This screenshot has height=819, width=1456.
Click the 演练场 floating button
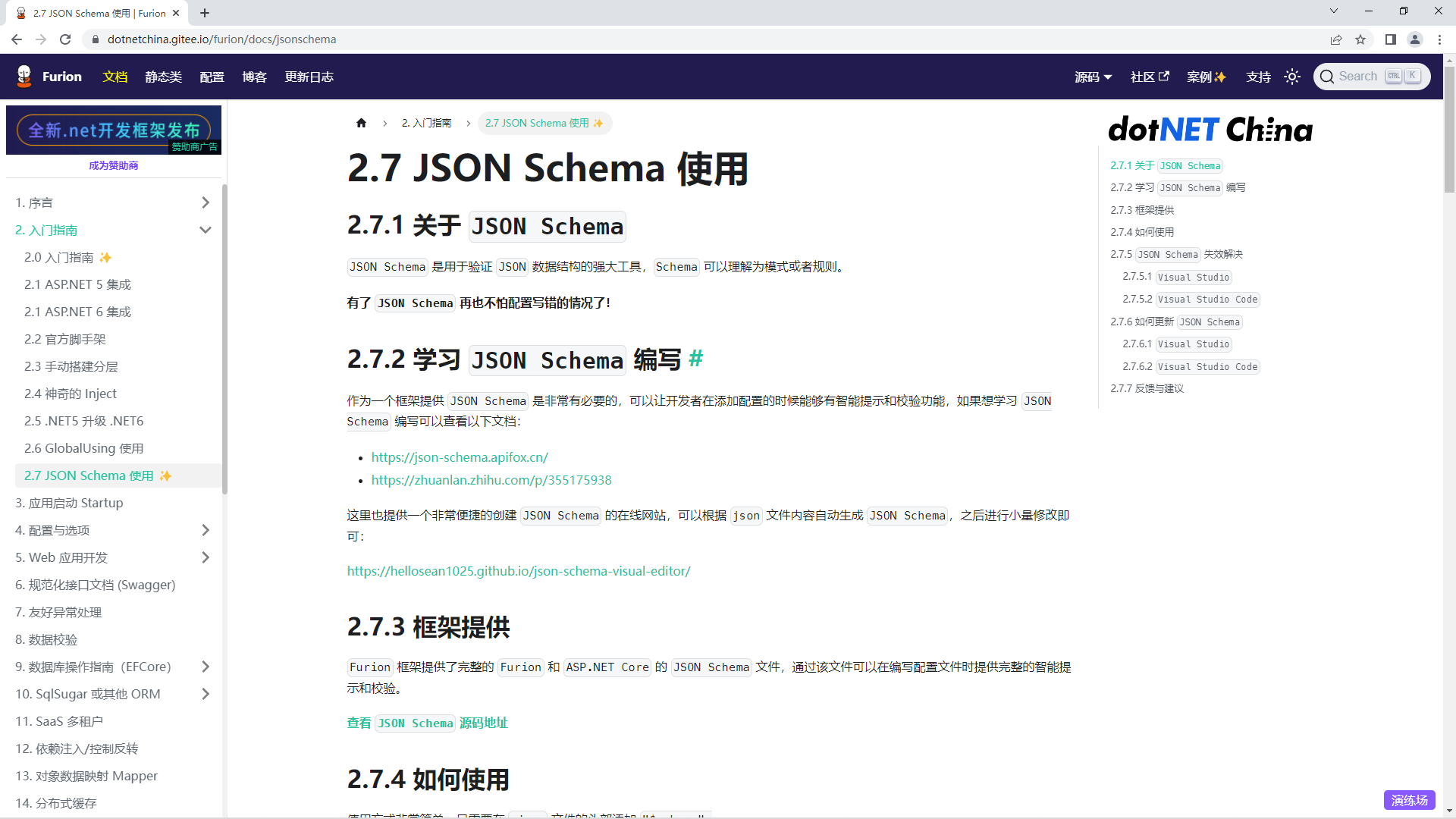tap(1409, 800)
